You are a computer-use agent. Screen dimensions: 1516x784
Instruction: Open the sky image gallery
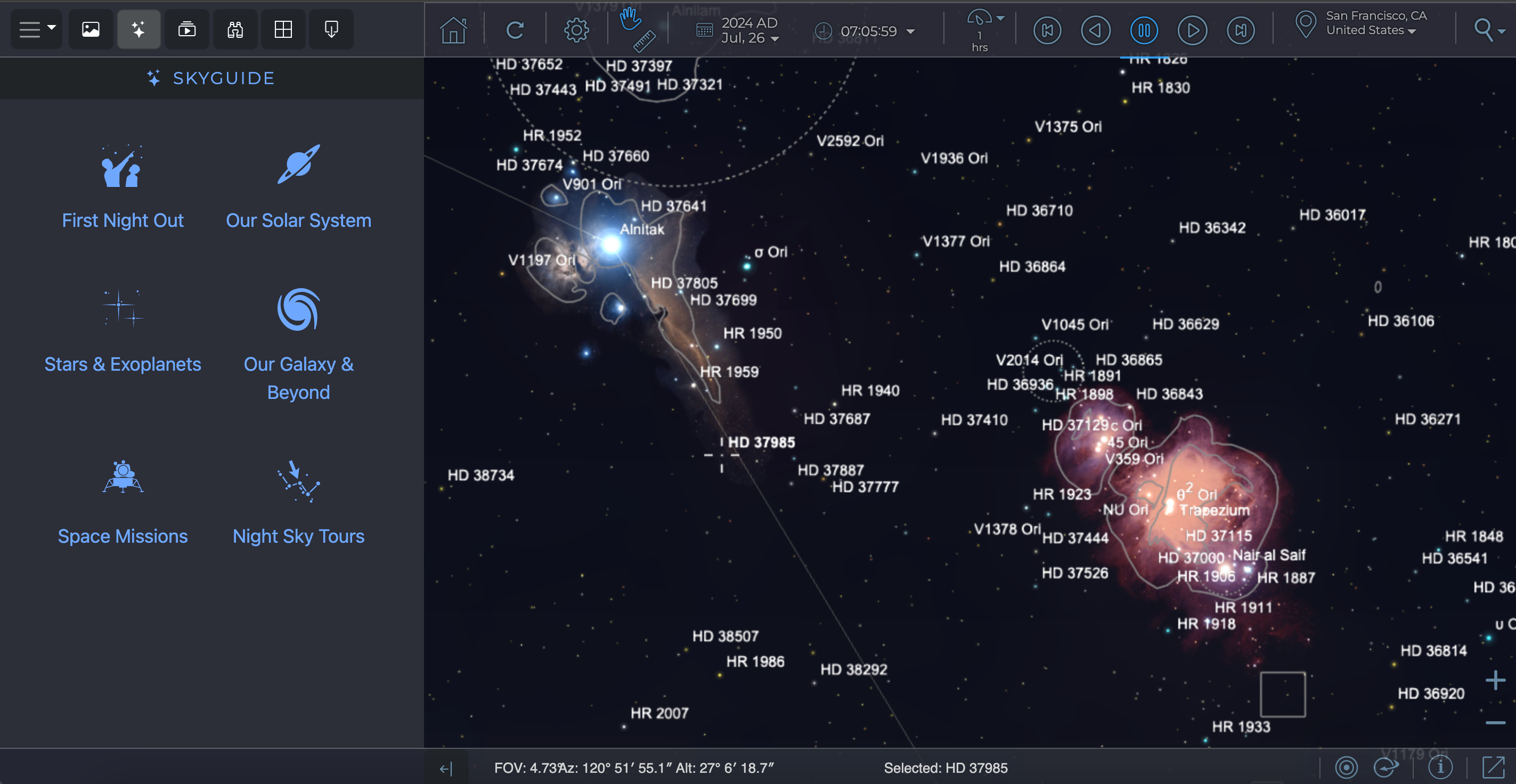[91, 29]
